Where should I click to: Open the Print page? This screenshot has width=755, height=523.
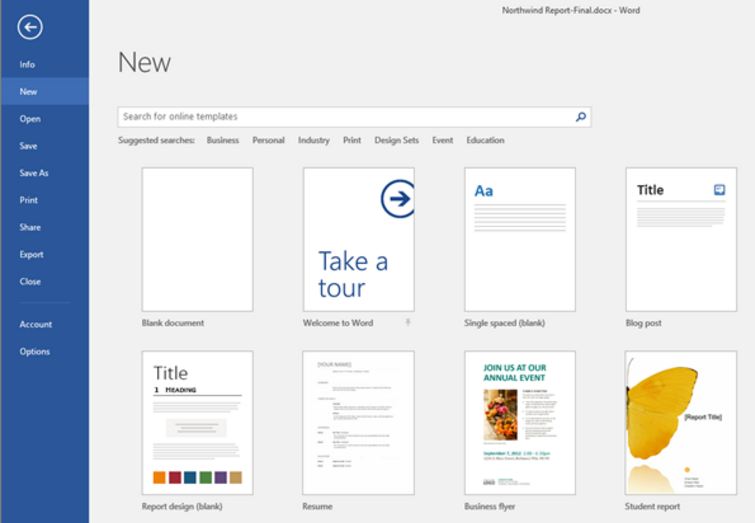44,200
